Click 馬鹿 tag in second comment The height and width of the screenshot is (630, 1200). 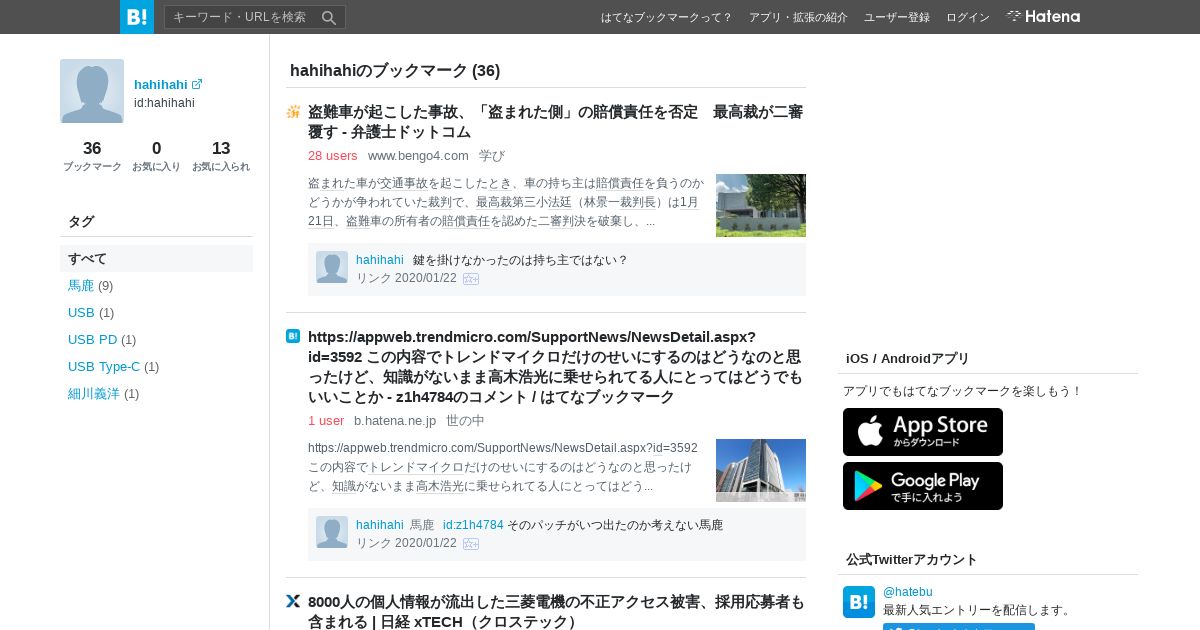[x=422, y=525]
